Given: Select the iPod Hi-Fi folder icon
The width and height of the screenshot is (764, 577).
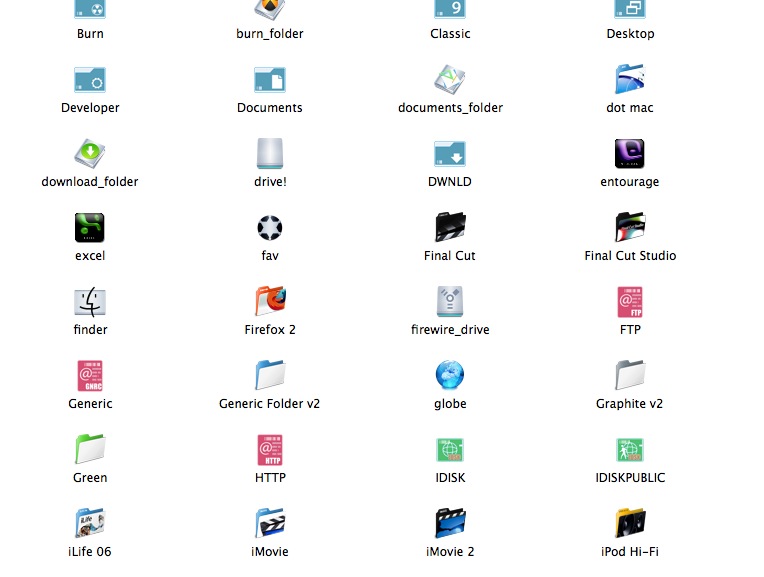Looking at the screenshot, I should pos(630,523).
